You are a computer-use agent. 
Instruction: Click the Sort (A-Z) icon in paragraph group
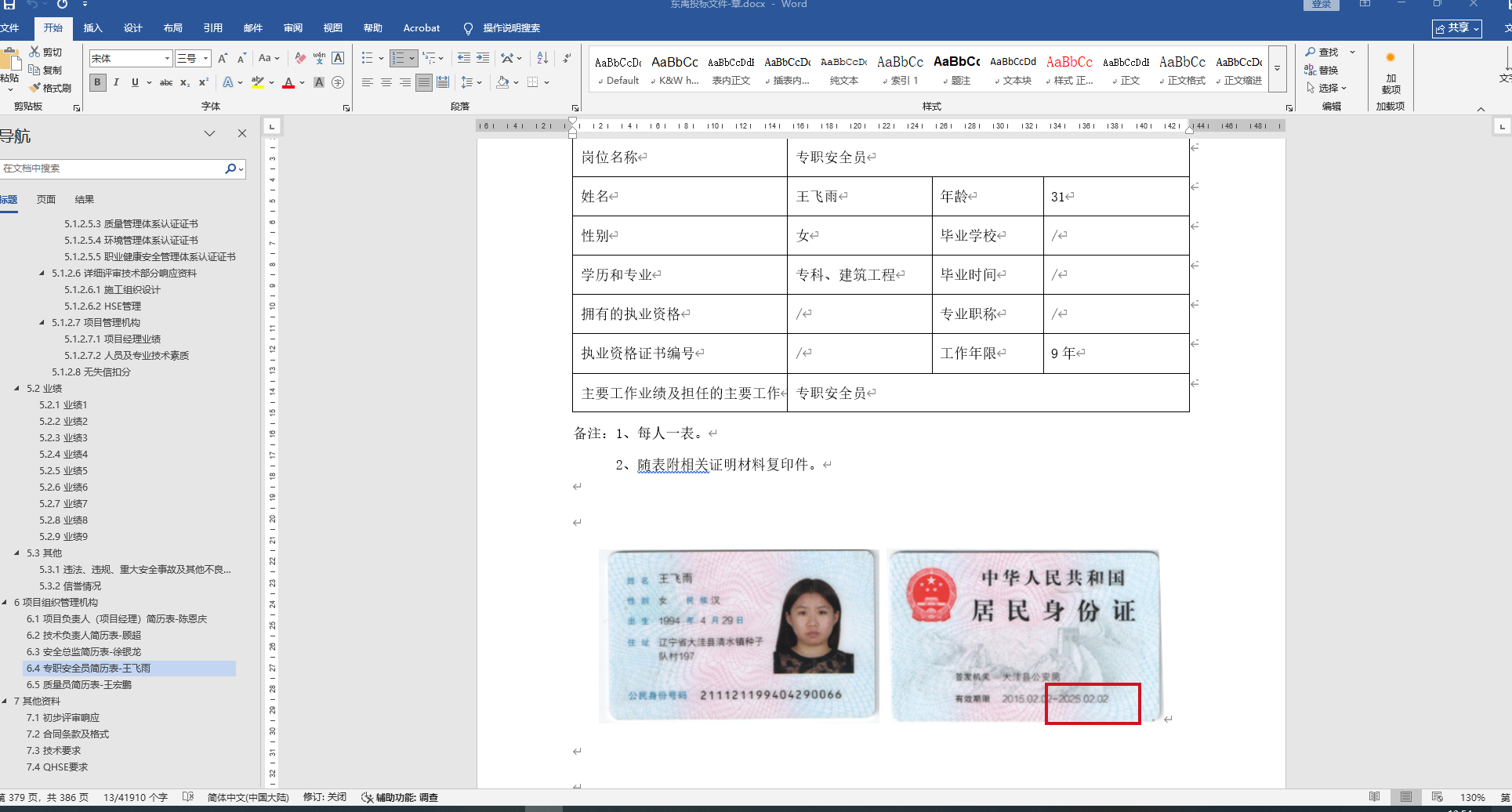[x=542, y=58]
